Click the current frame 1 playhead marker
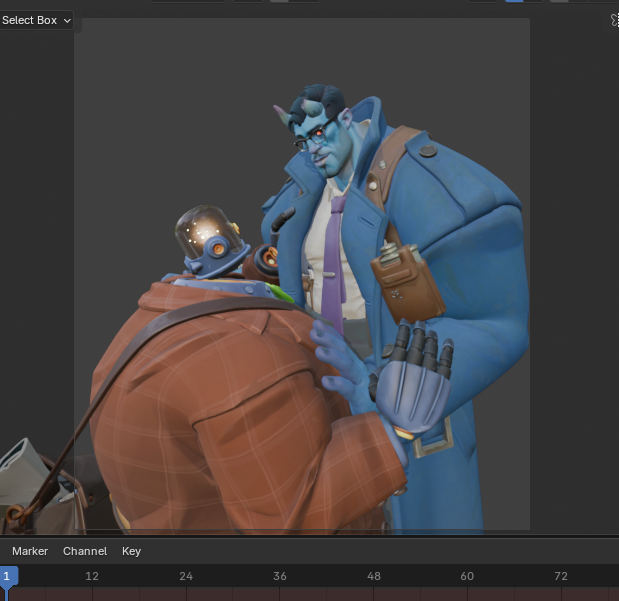 (x=8, y=576)
